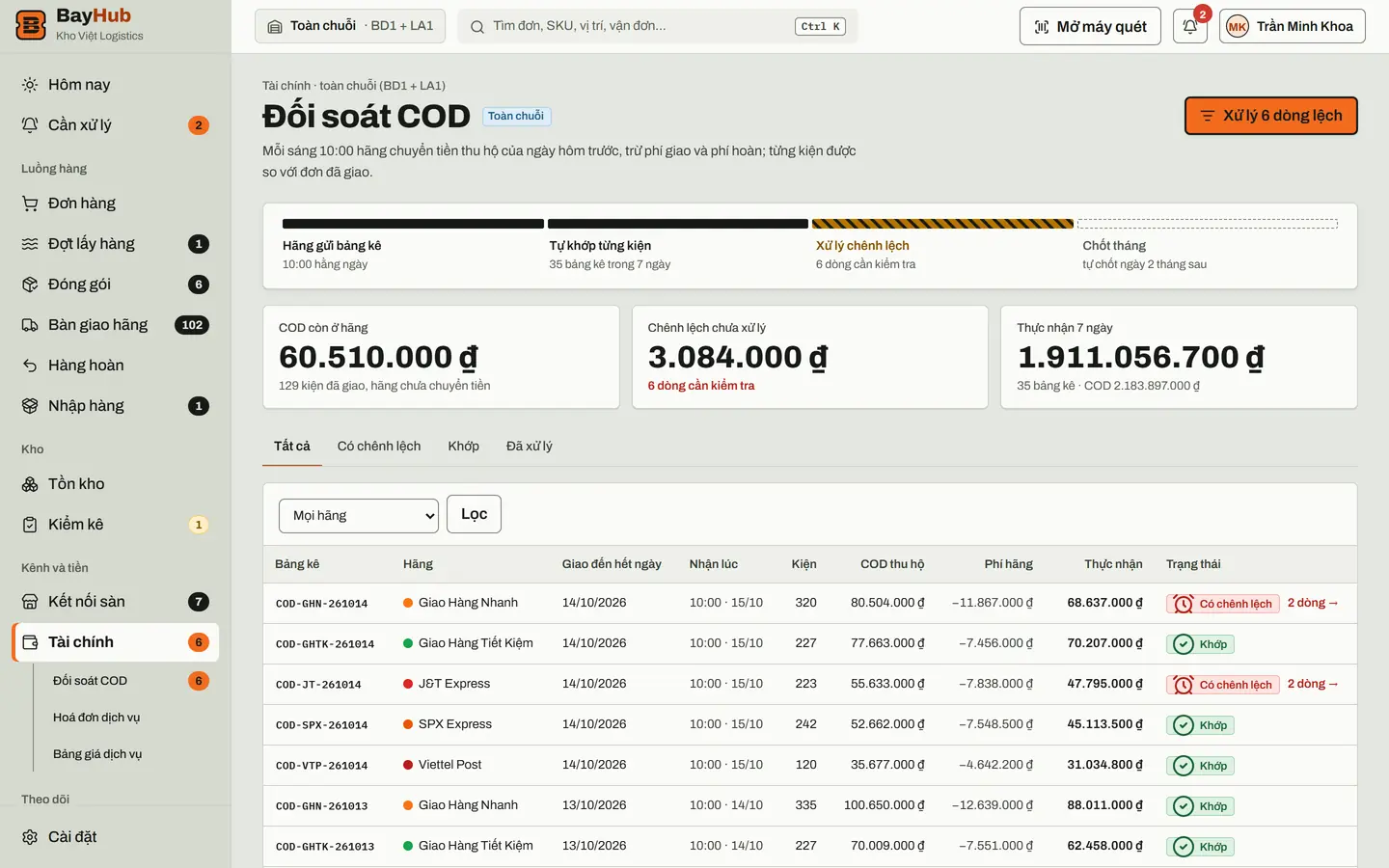Switch to the Khớp tab

[464, 447]
